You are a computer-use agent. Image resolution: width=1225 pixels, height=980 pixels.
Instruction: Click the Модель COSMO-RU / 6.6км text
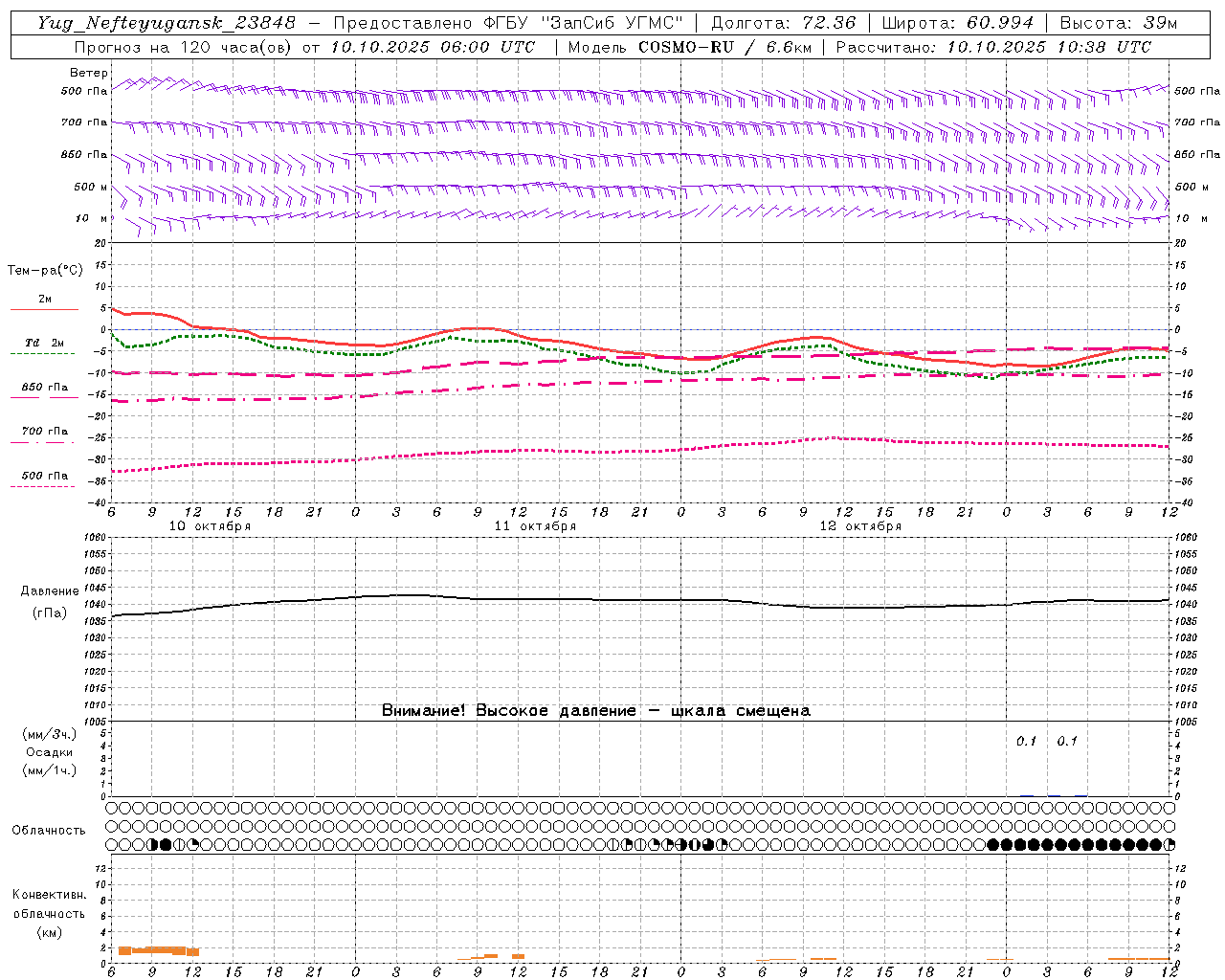(x=690, y=47)
